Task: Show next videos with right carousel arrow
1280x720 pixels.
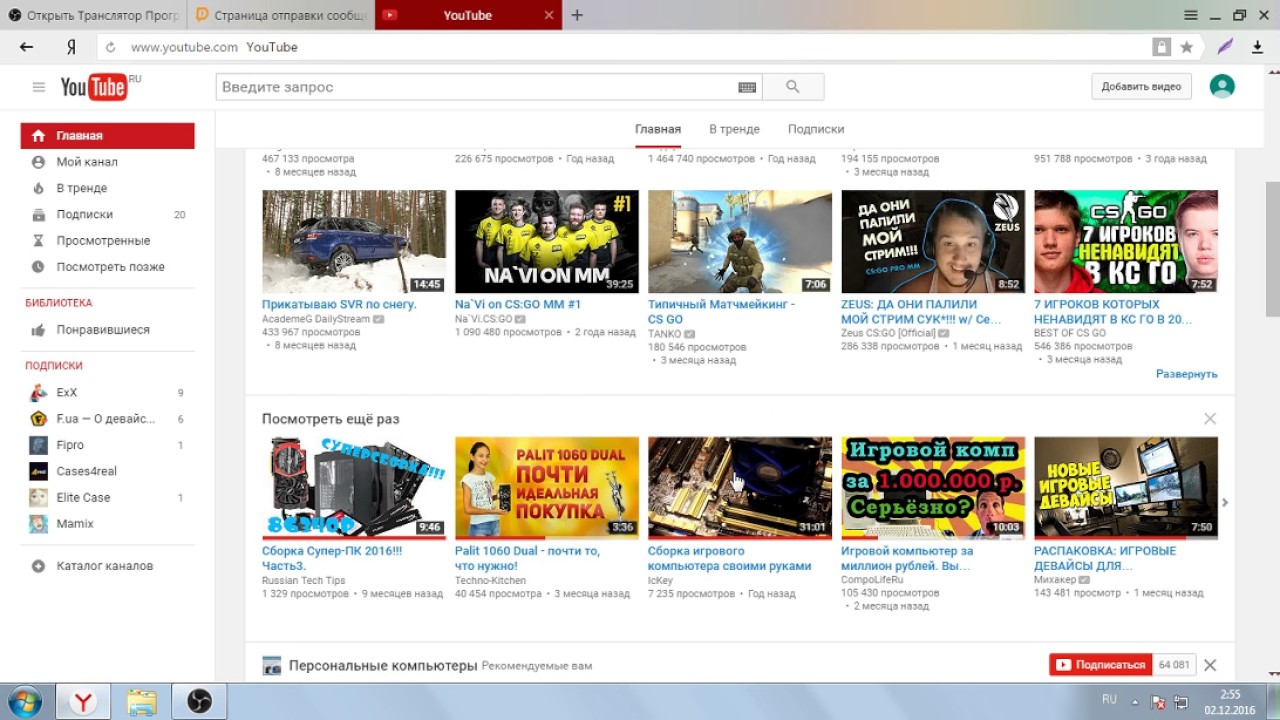Action: (1225, 503)
